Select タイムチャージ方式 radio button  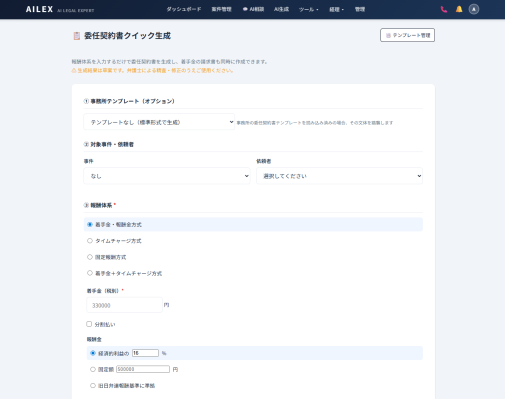(90, 241)
